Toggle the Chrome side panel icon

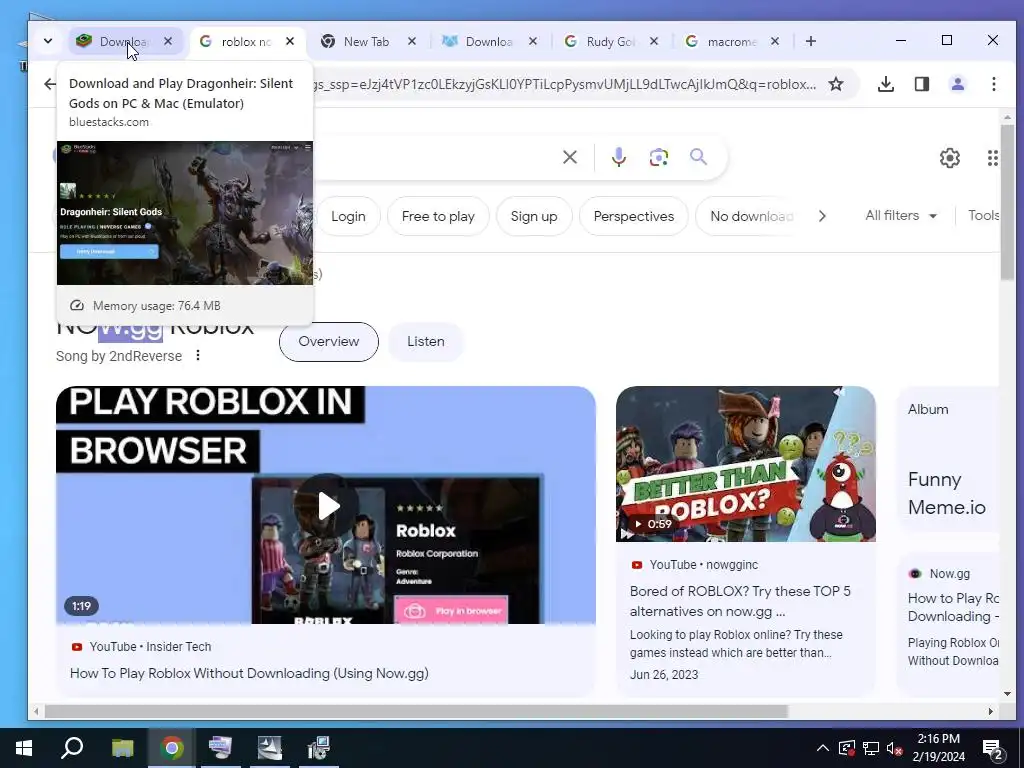(921, 84)
